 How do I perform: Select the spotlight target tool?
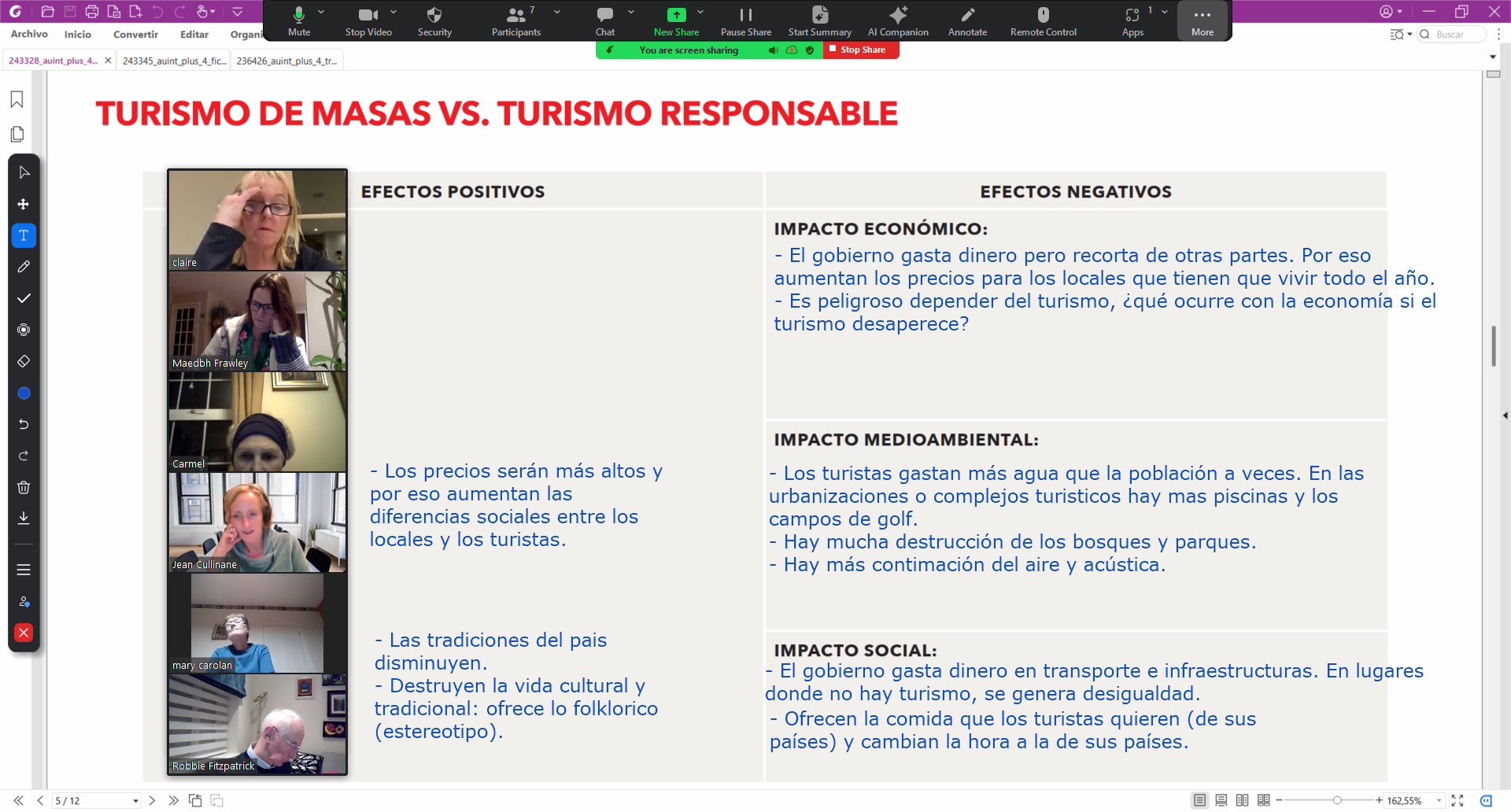[24, 330]
